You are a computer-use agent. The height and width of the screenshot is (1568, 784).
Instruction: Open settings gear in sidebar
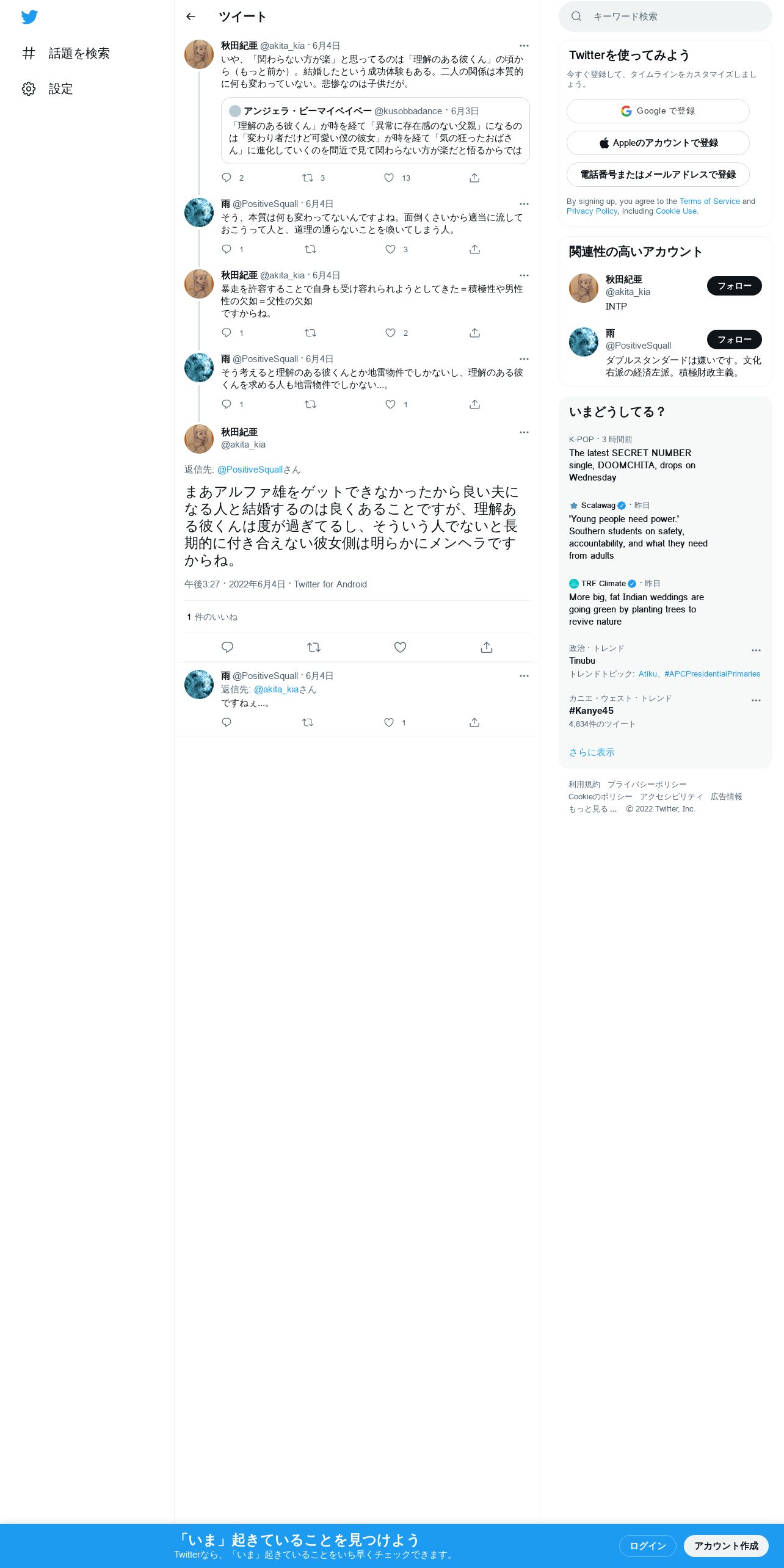tap(29, 89)
